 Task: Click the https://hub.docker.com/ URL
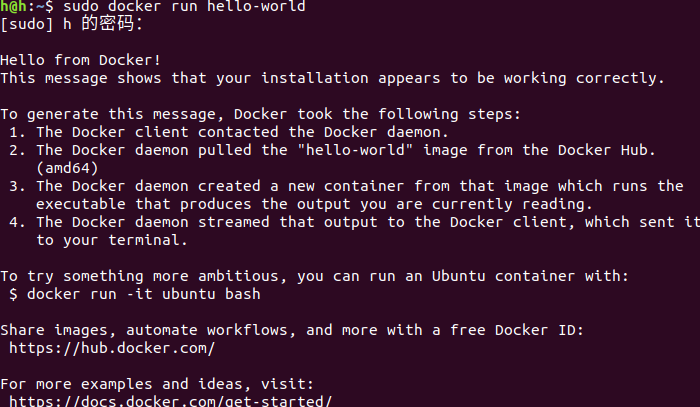[x=112, y=348]
